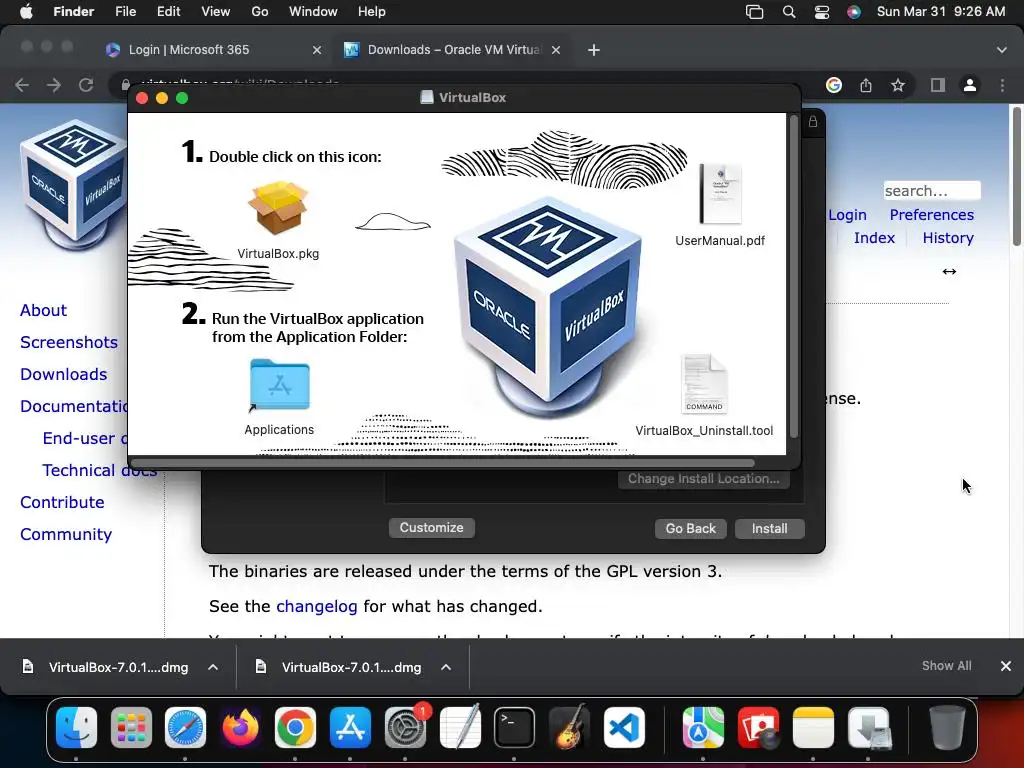Click the search field on VirtualBox site
1024x768 pixels.
(x=932, y=191)
